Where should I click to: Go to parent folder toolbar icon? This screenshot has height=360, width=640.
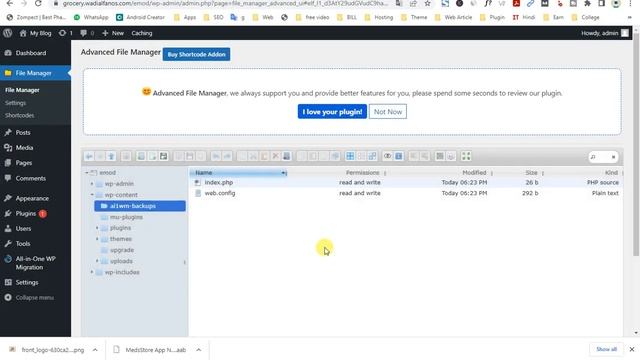(111, 156)
